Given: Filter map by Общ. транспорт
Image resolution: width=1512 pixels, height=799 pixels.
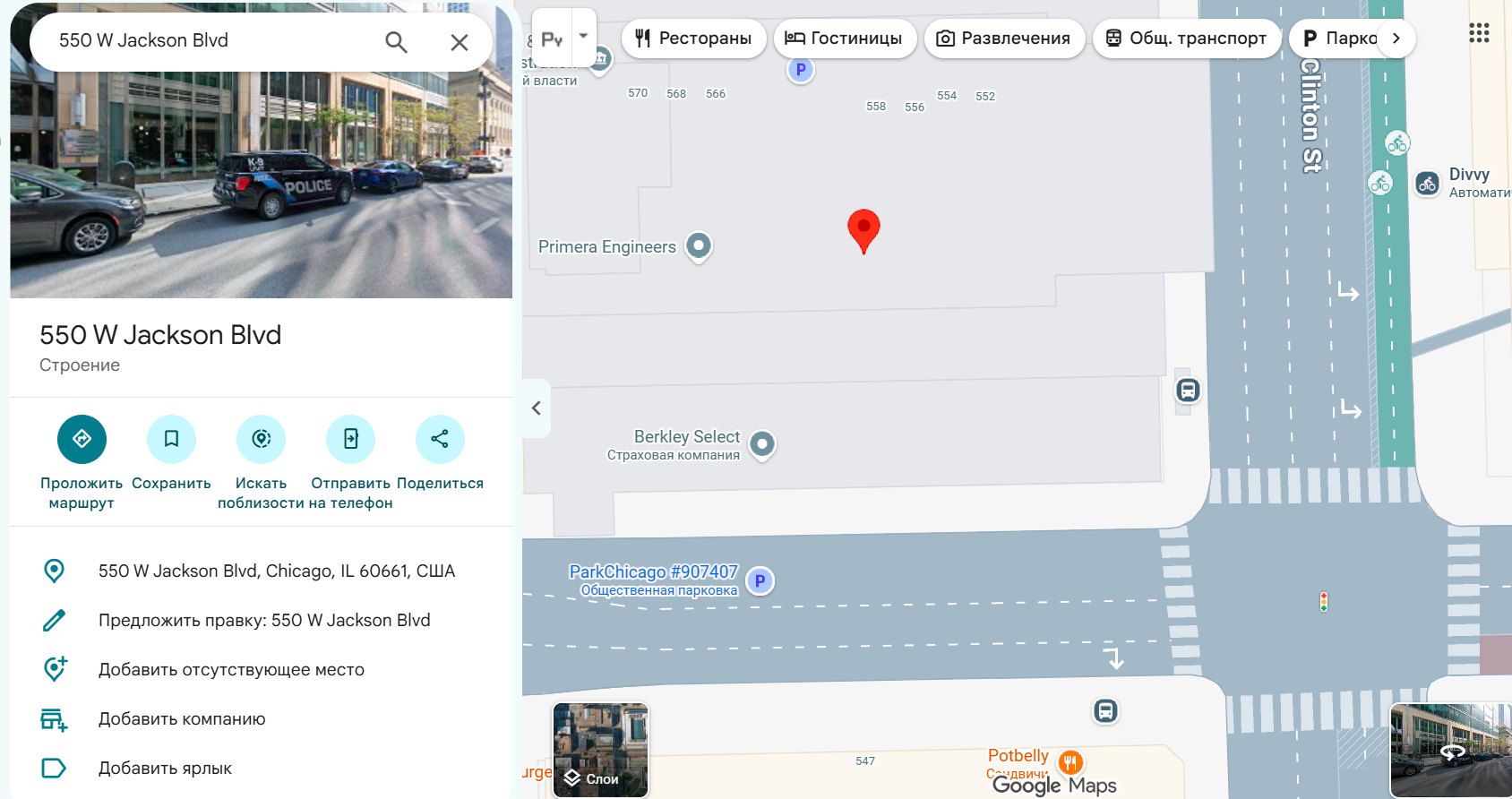Looking at the screenshot, I should click(x=1187, y=39).
